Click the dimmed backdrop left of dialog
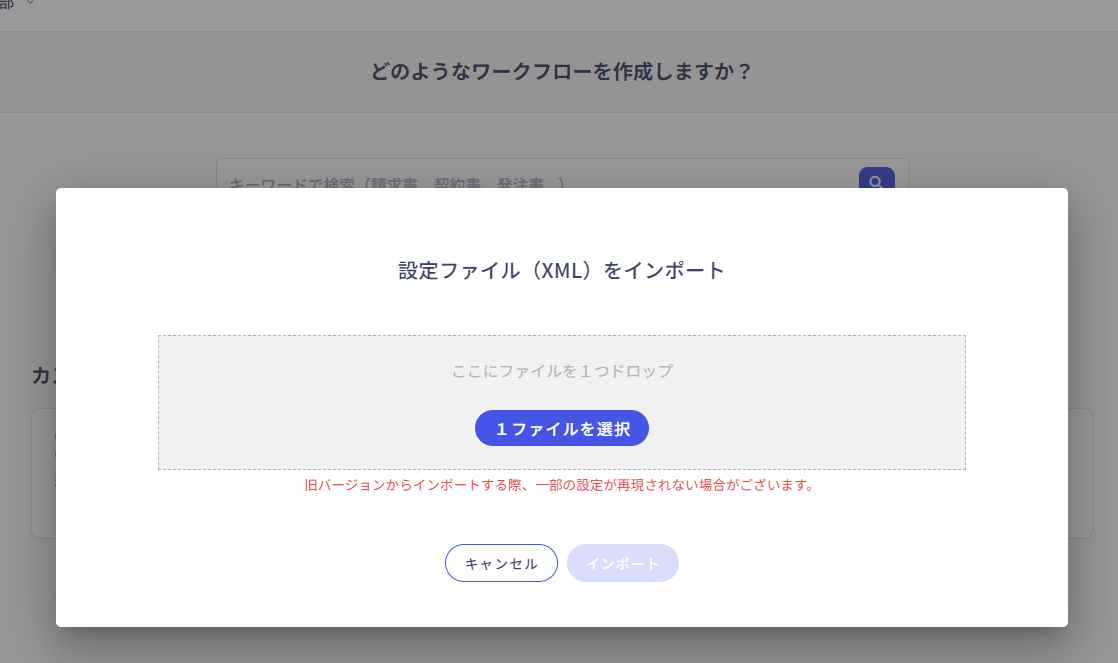Screen dimensions: 1118x663 (x=27, y=285)
